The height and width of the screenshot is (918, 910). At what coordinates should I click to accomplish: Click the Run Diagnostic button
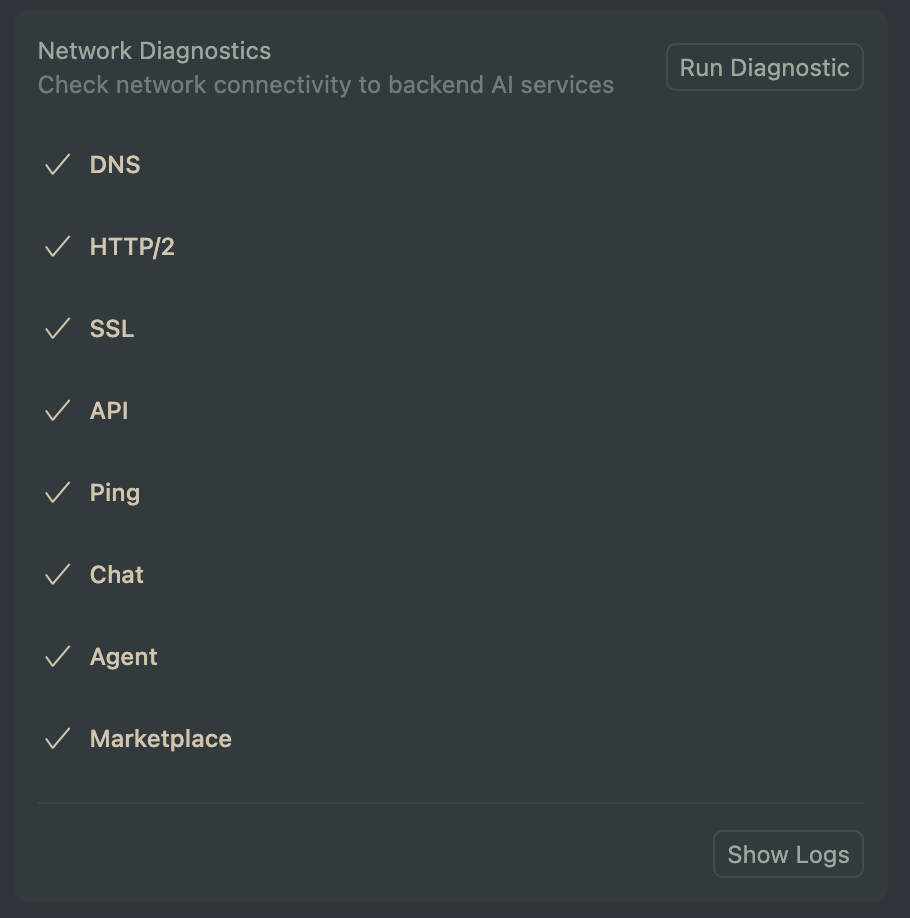click(765, 67)
